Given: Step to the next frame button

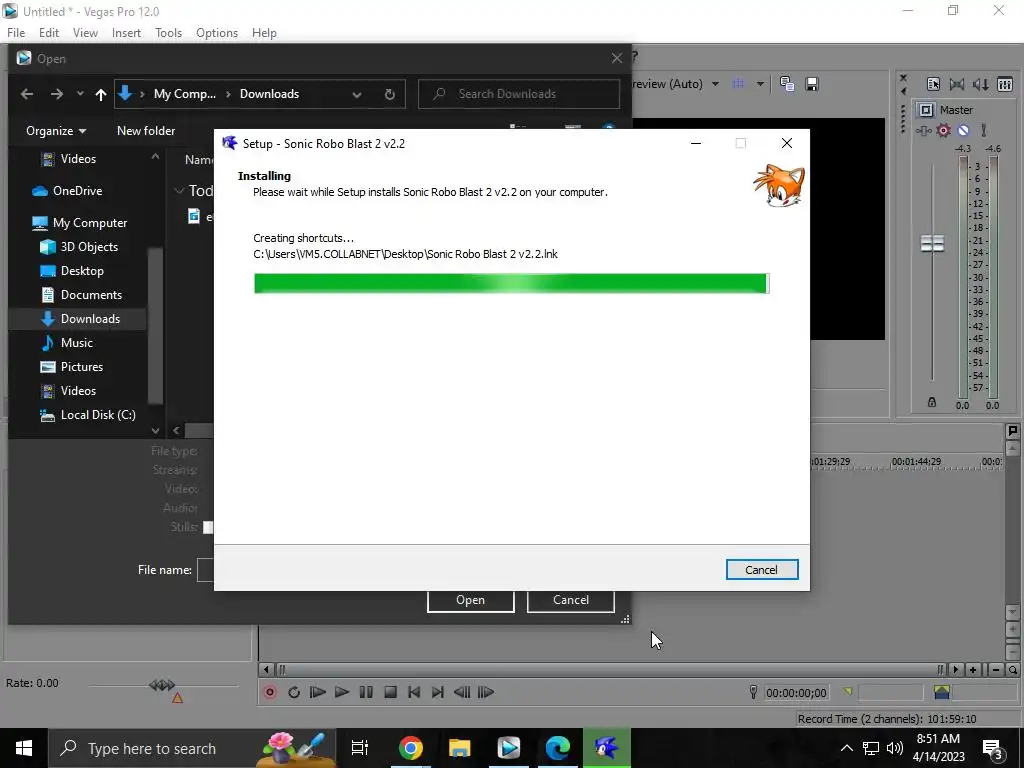Looking at the screenshot, I should (x=486, y=692).
